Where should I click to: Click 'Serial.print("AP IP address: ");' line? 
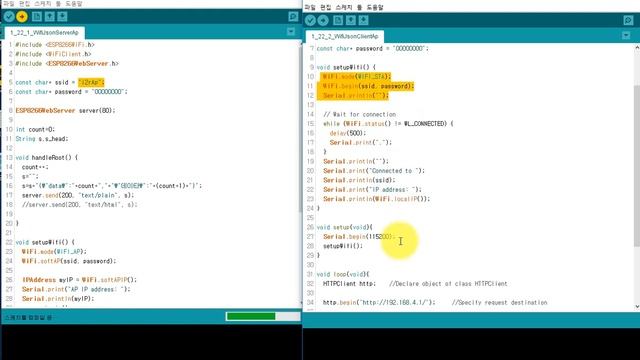[76, 289]
